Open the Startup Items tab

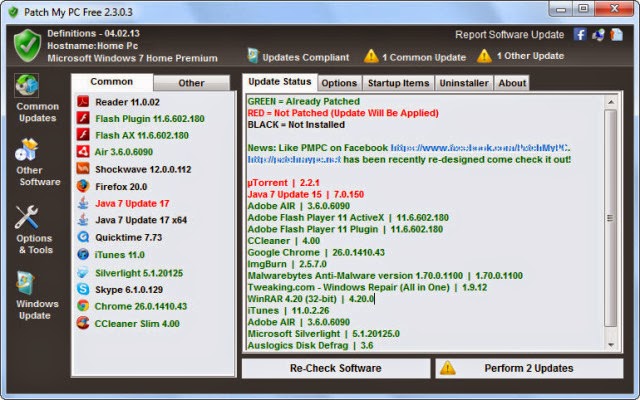tap(398, 83)
